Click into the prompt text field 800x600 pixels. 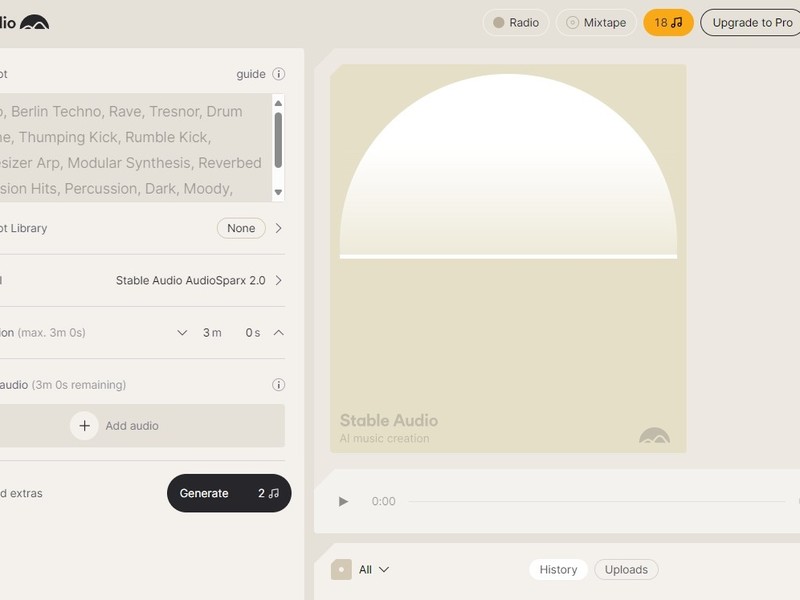click(x=135, y=148)
